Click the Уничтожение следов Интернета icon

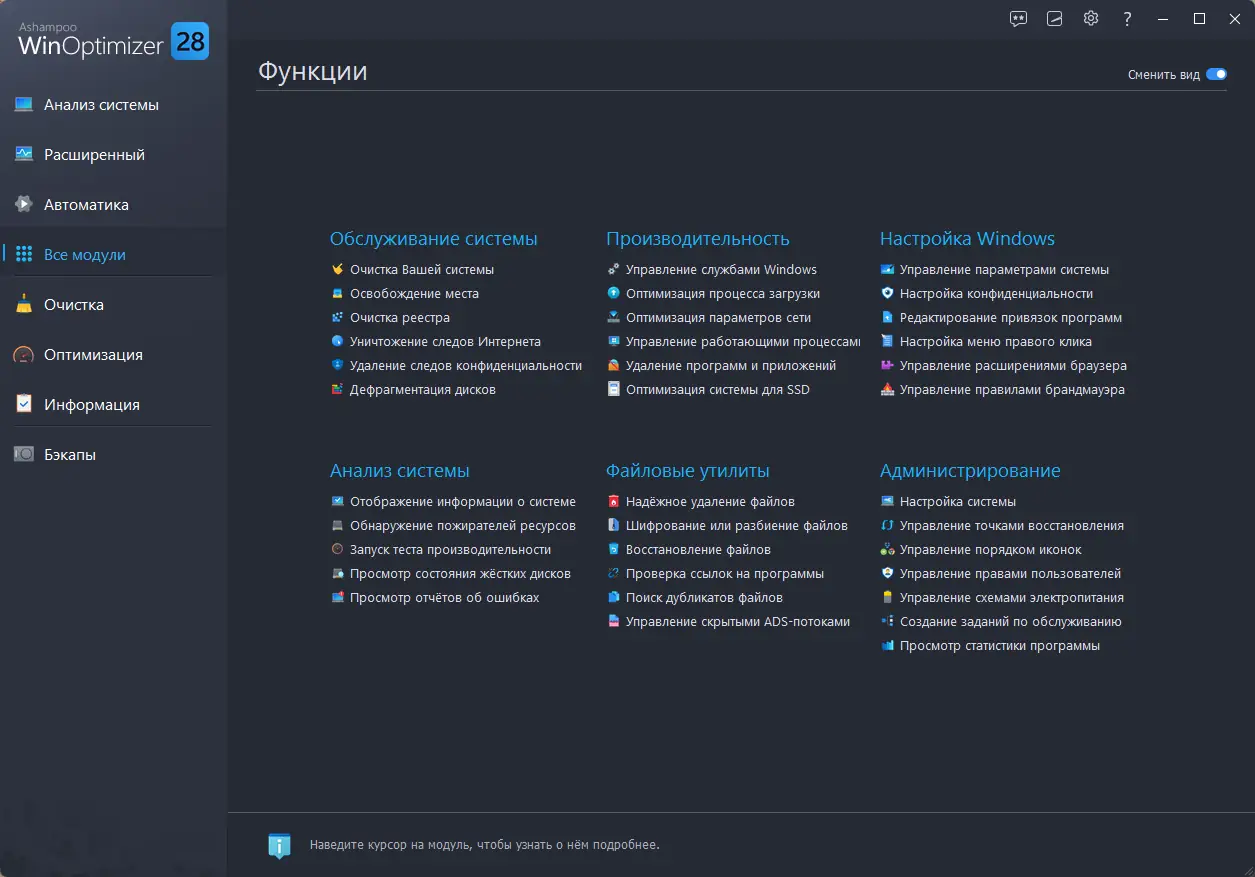point(337,342)
